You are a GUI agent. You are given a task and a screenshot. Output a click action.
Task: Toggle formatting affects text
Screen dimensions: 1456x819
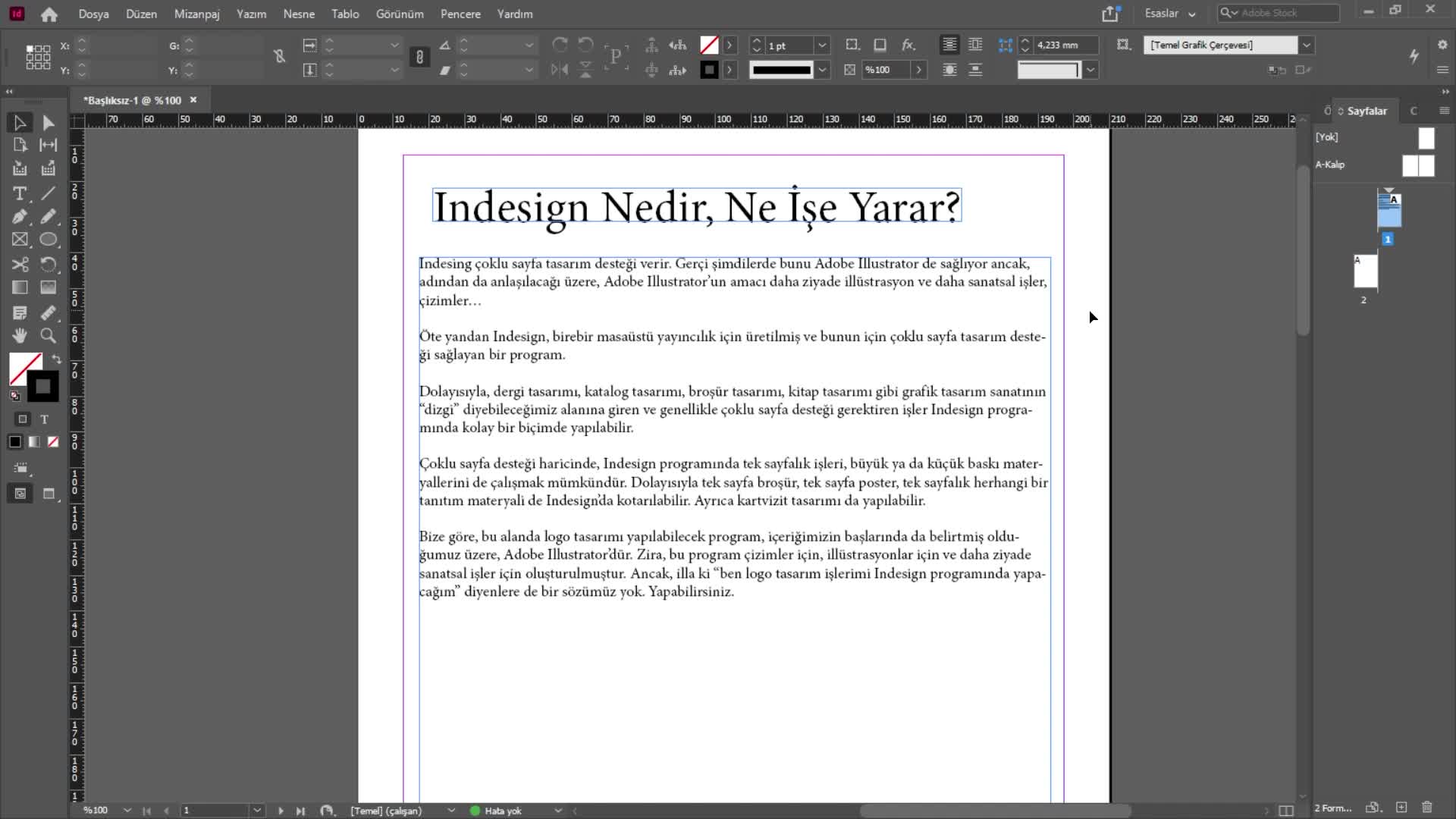coord(45,419)
